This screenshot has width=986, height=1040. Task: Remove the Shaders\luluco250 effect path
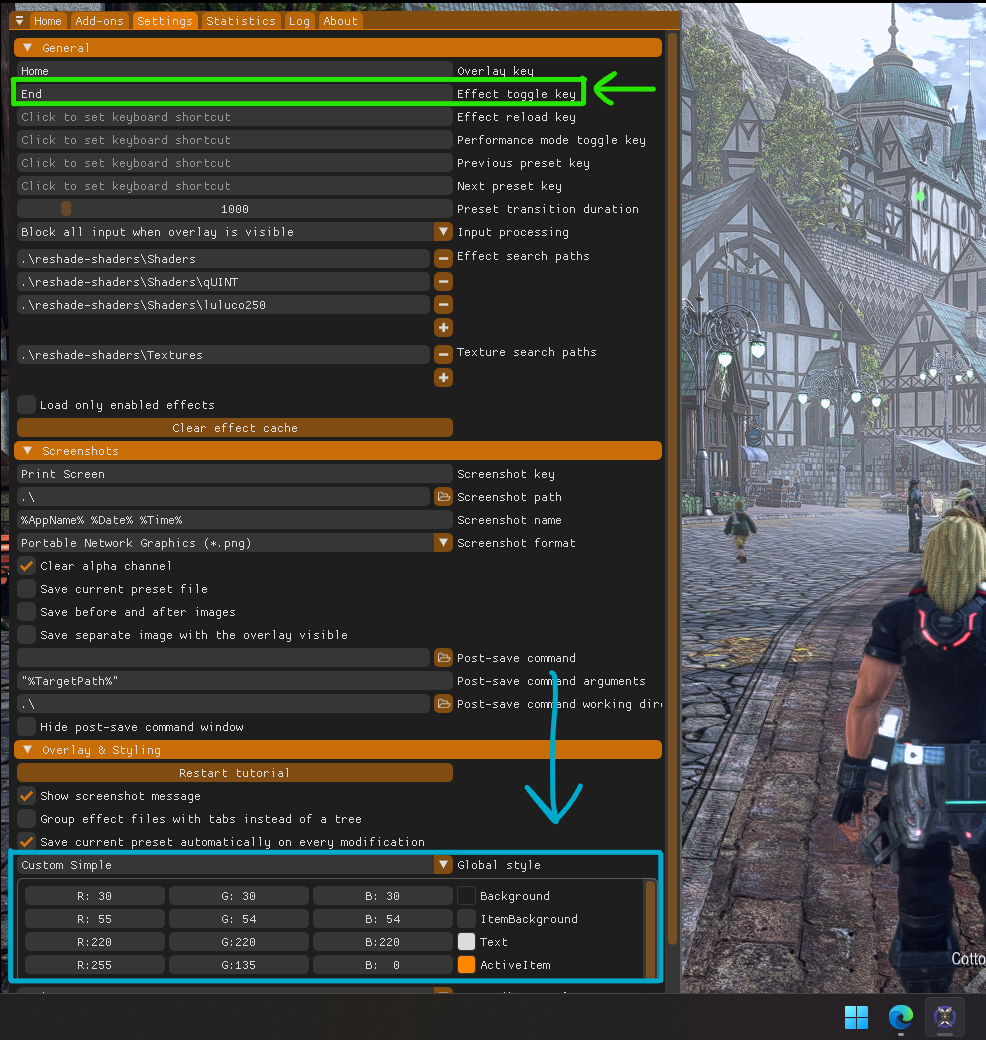pyautogui.click(x=444, y=304)
